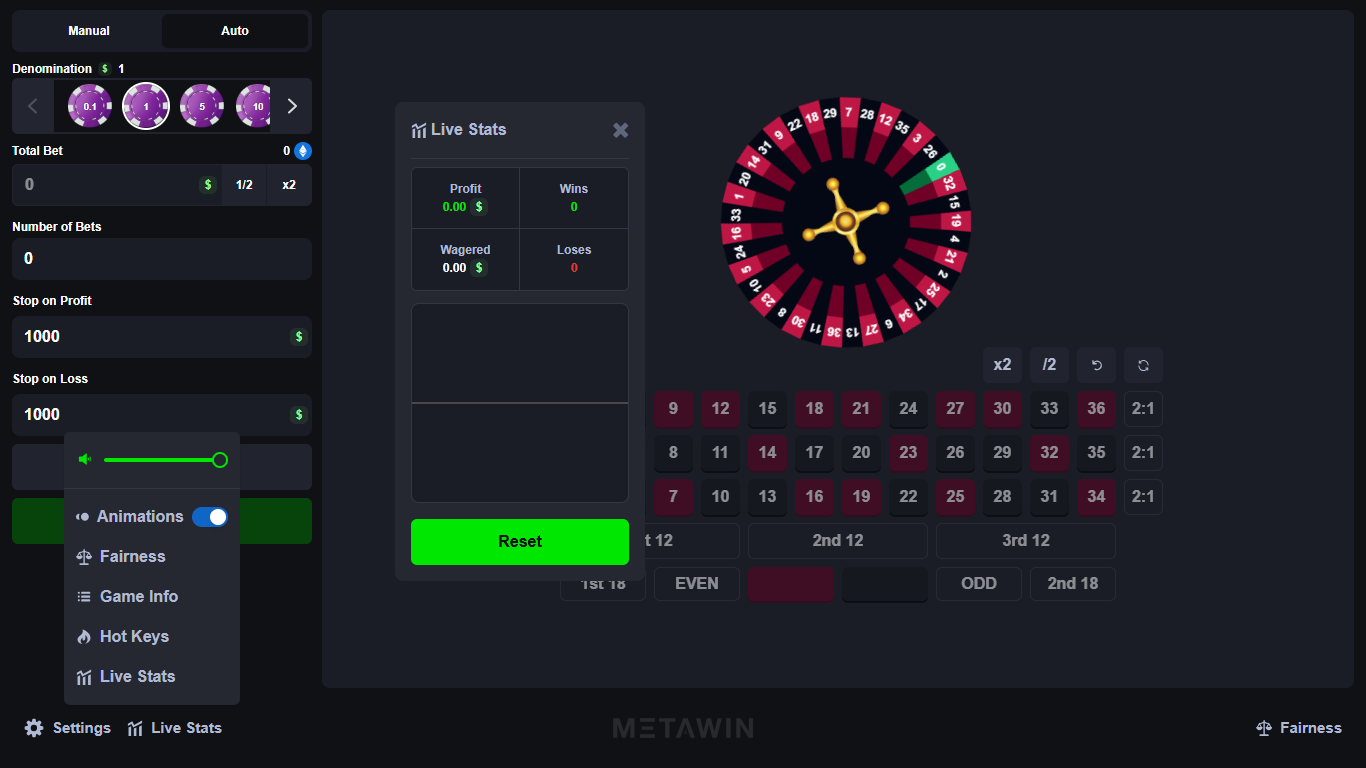Click the dollar icon in Stop on Loss
The image size is (1366, 768).
(x=298, y=415)
